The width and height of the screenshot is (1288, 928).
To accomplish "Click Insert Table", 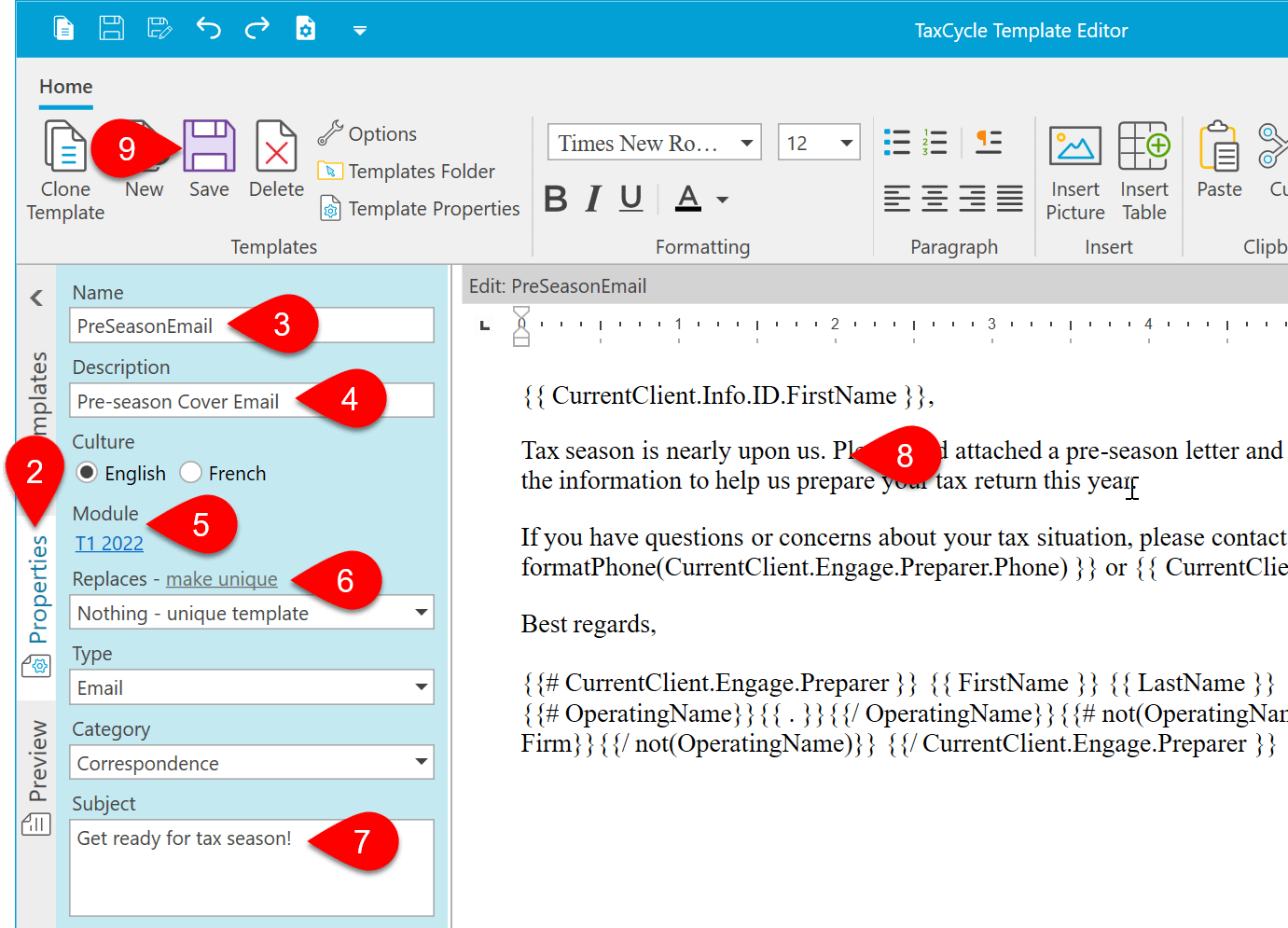I will 1144,173.
